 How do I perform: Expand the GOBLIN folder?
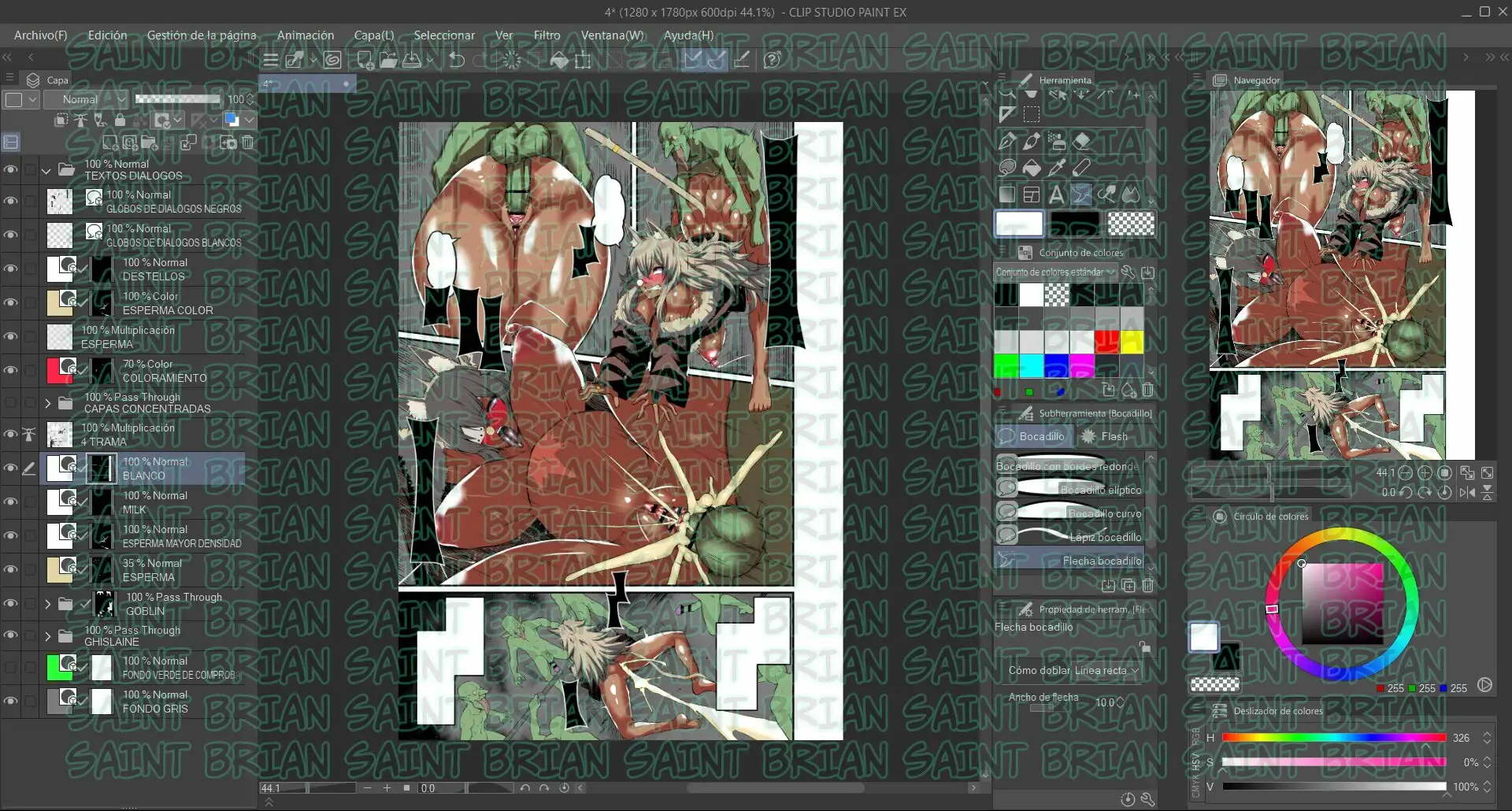tap(47, 604)
